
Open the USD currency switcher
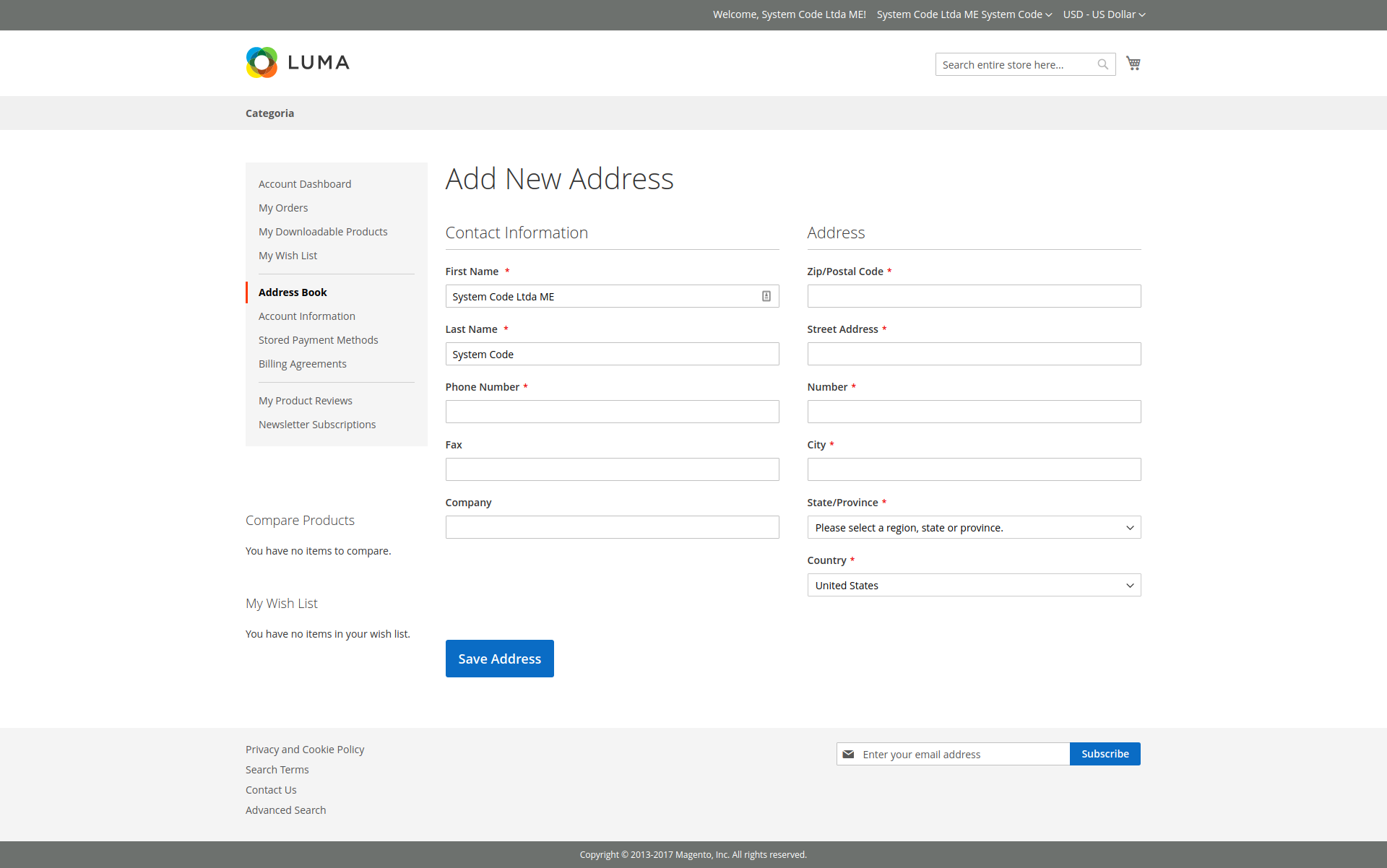coord(1104,14)
